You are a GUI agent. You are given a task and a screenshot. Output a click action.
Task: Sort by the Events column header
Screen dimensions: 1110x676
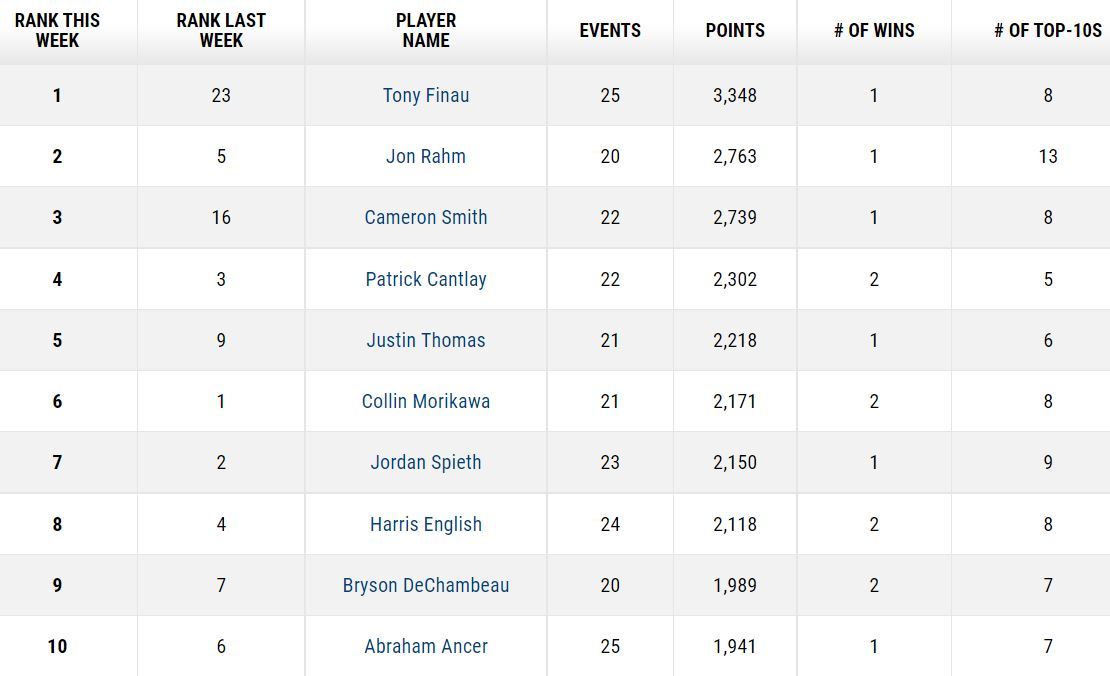610,31
